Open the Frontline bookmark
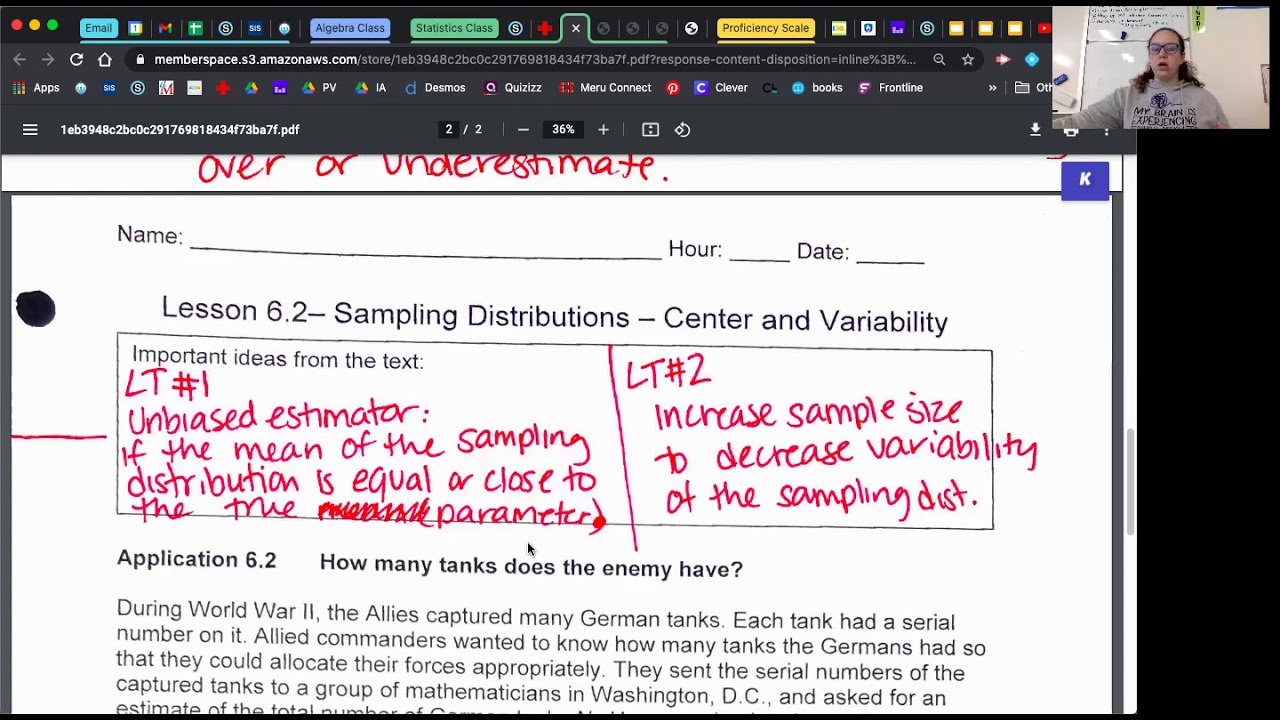Image resolution: width=1280 pixels, height=720 pixels. point(890,88)
